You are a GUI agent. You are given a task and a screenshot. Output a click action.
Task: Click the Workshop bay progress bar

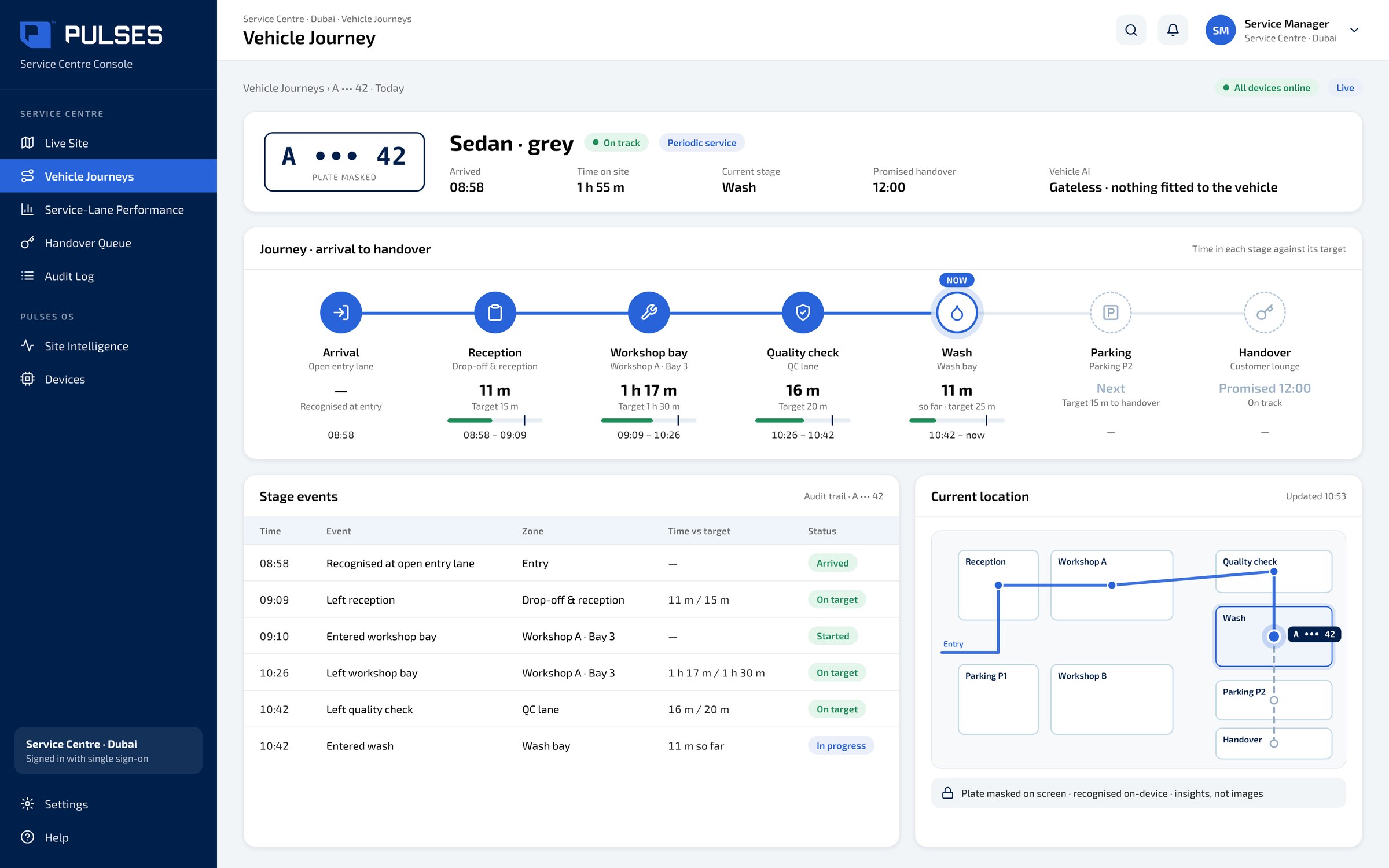(649, 421)
